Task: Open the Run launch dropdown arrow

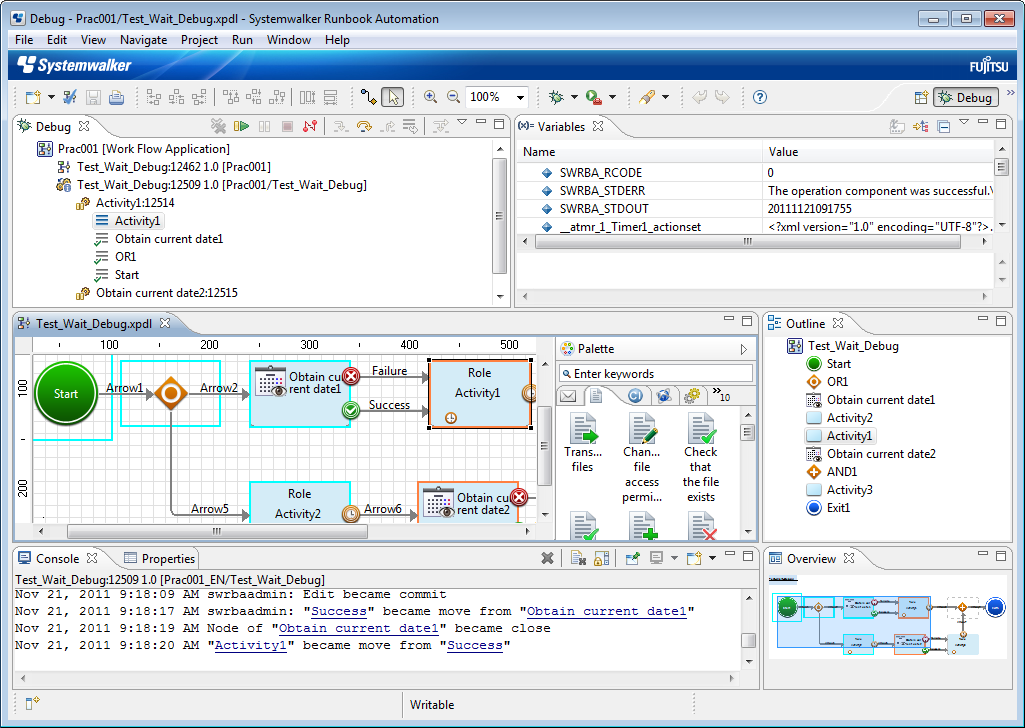Action: pos(612,97)
